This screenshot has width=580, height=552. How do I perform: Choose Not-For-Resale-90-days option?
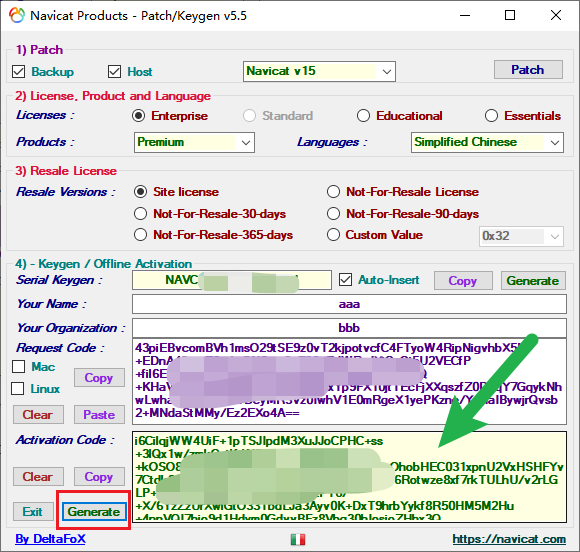point(333,213)
